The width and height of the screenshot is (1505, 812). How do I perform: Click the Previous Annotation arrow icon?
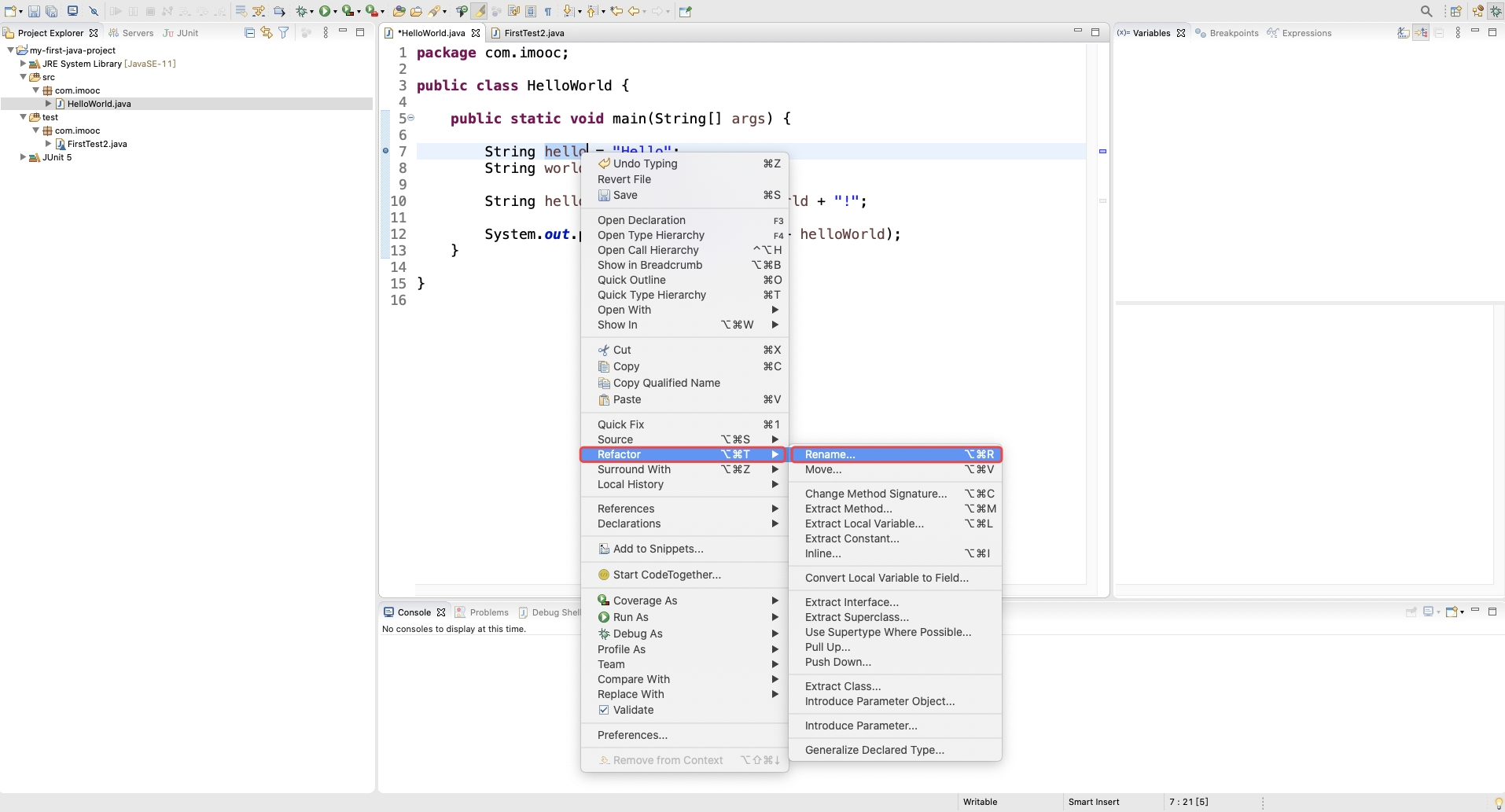[x=592, y=11]
